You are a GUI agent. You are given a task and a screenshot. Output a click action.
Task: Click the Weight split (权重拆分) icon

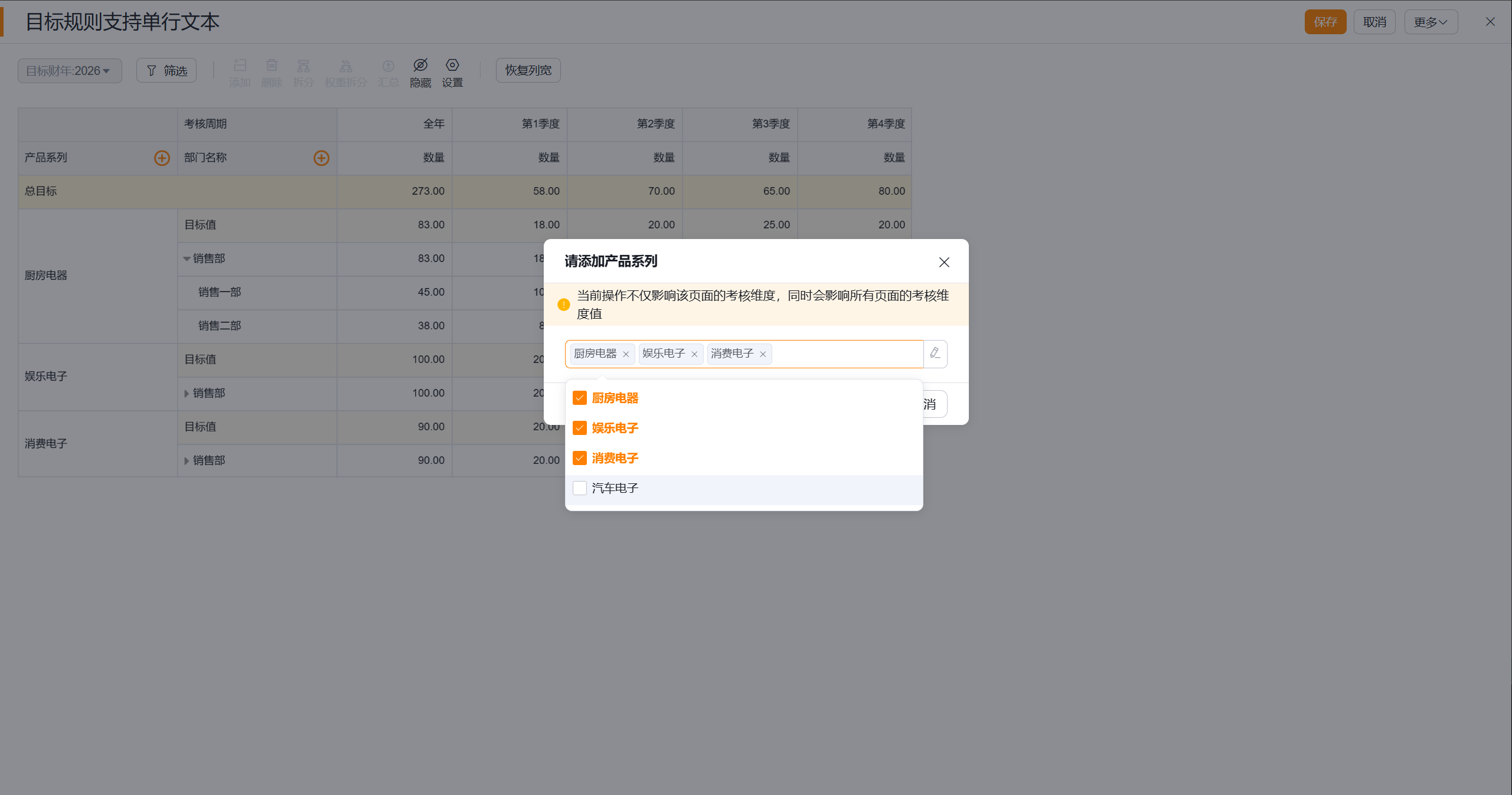[x=346, y=65]
